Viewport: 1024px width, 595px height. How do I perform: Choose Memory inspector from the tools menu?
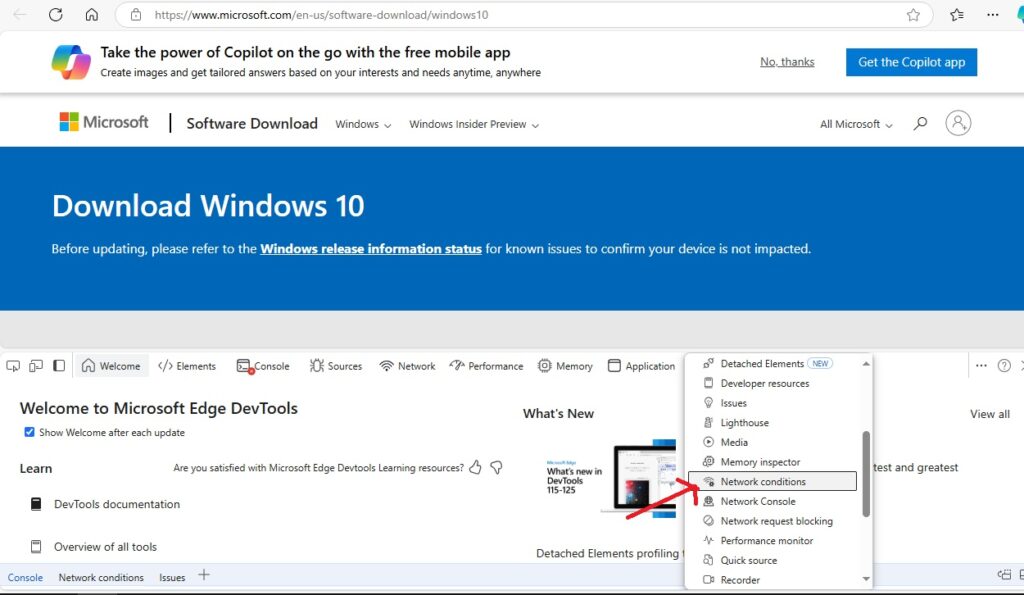773,462
